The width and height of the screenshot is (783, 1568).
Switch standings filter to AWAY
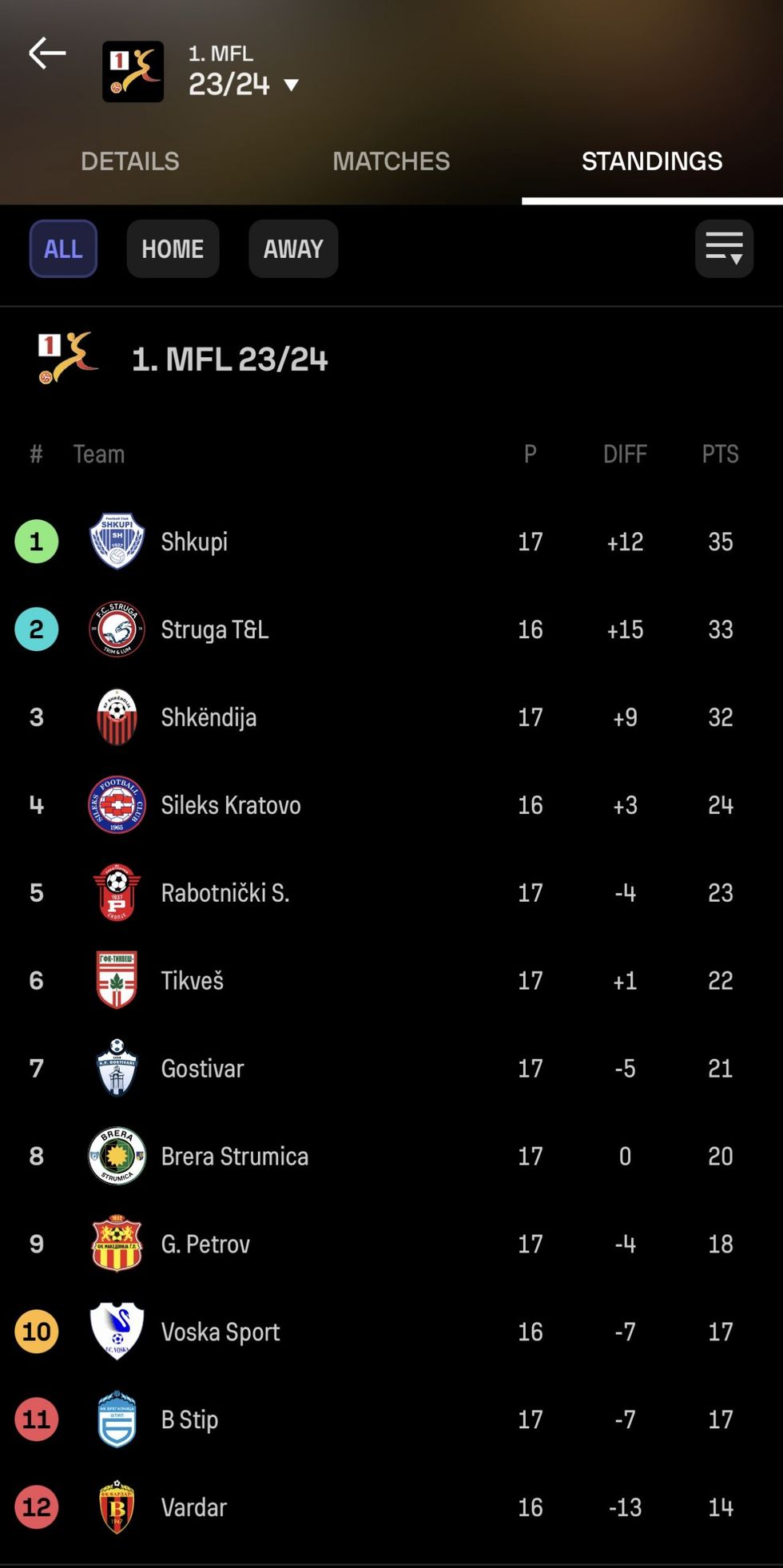[293, 249]
